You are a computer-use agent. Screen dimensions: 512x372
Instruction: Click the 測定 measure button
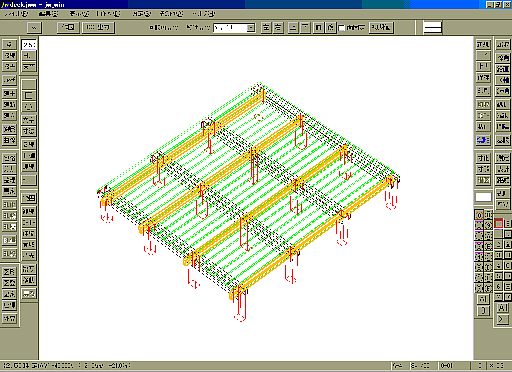(x=502, y=158)
